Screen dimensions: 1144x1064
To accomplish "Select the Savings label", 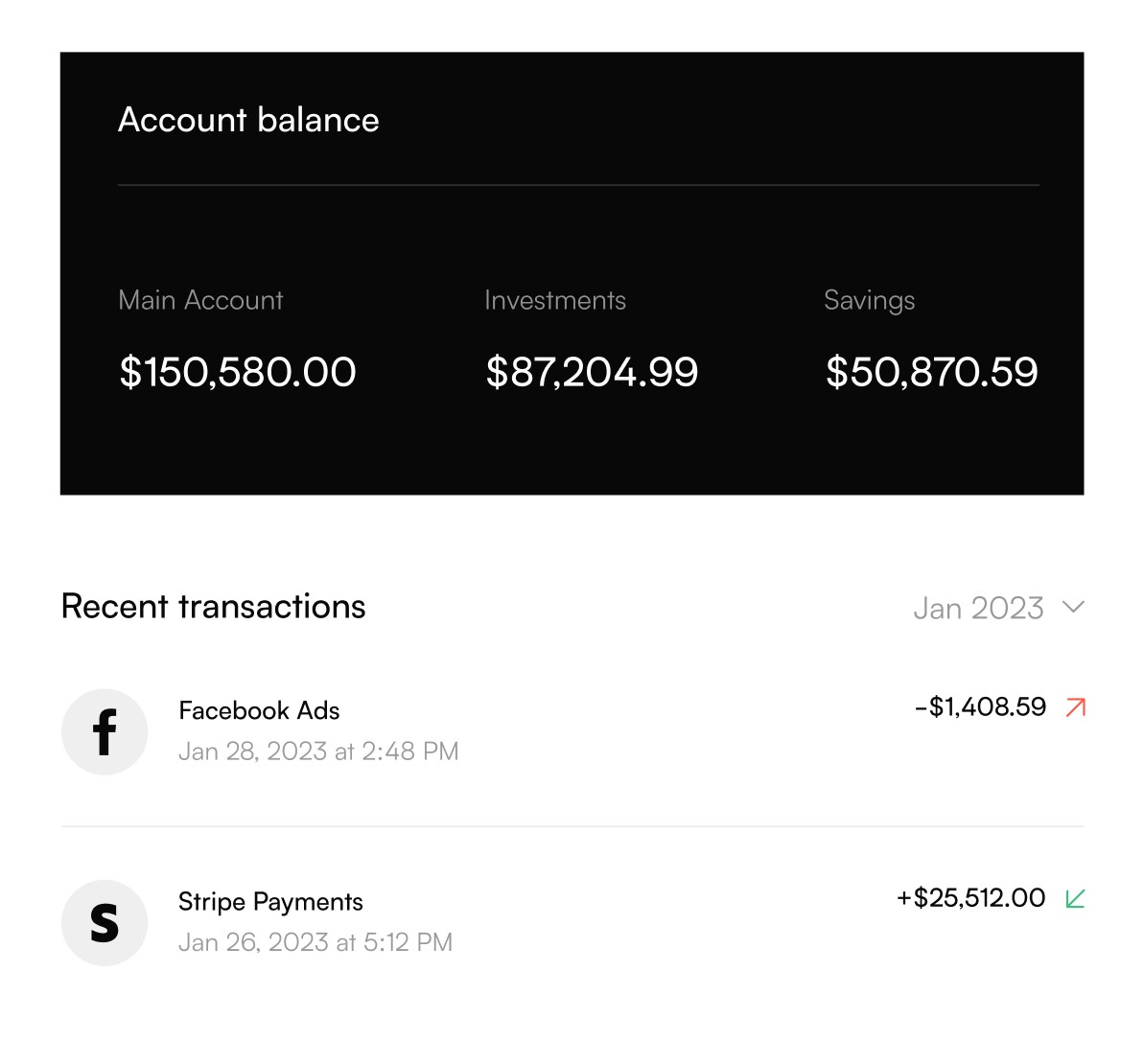I will pyautogui.click(x=870, y=300).
